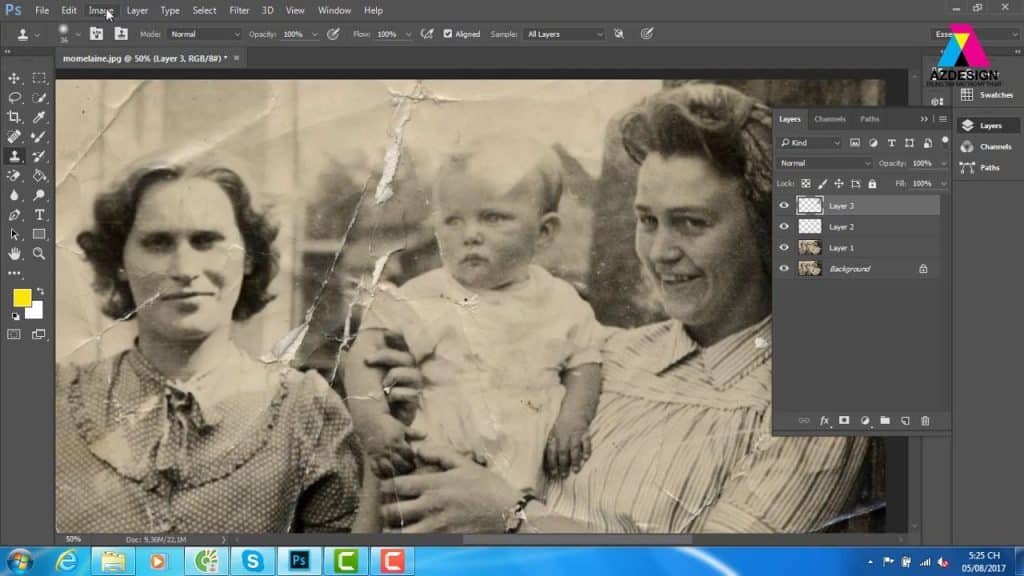Image resolution: width=1024 pixels, height=576 pixels.
Task: Switch to the Channels tab
Action: point(829,119)
